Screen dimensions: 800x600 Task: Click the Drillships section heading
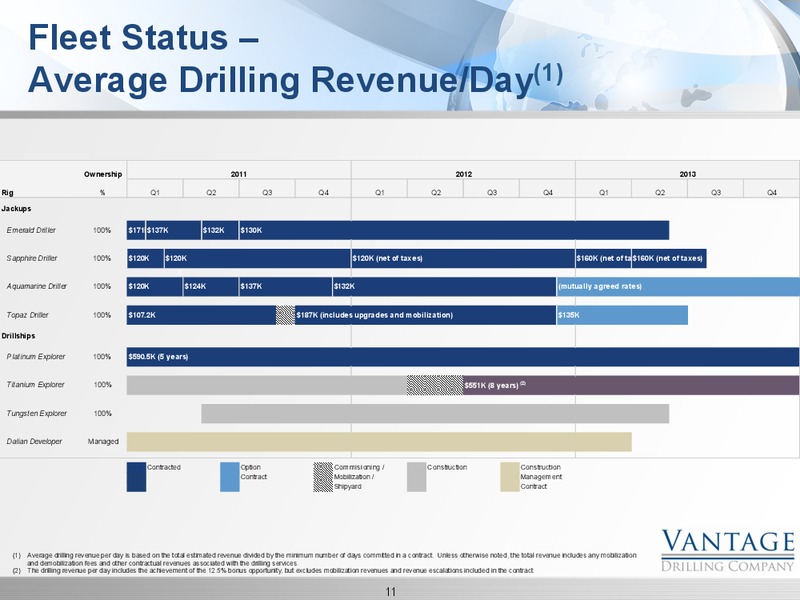click(x=18, y=336)
